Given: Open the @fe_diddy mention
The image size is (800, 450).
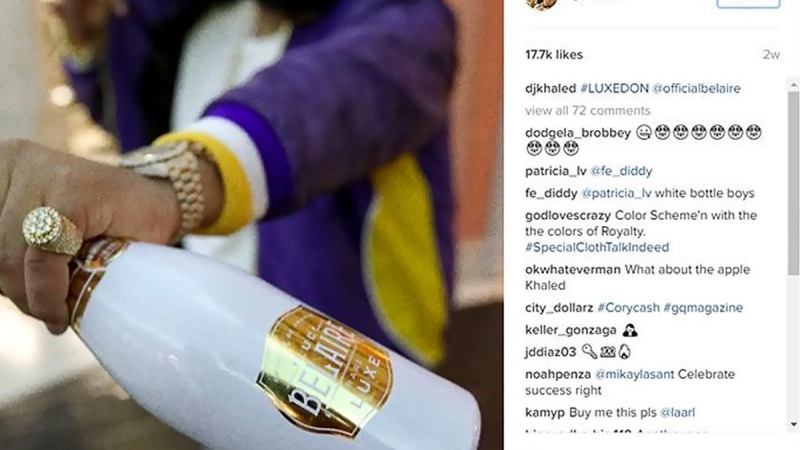Looking at the screenshot, I should [x=621, y=171].
